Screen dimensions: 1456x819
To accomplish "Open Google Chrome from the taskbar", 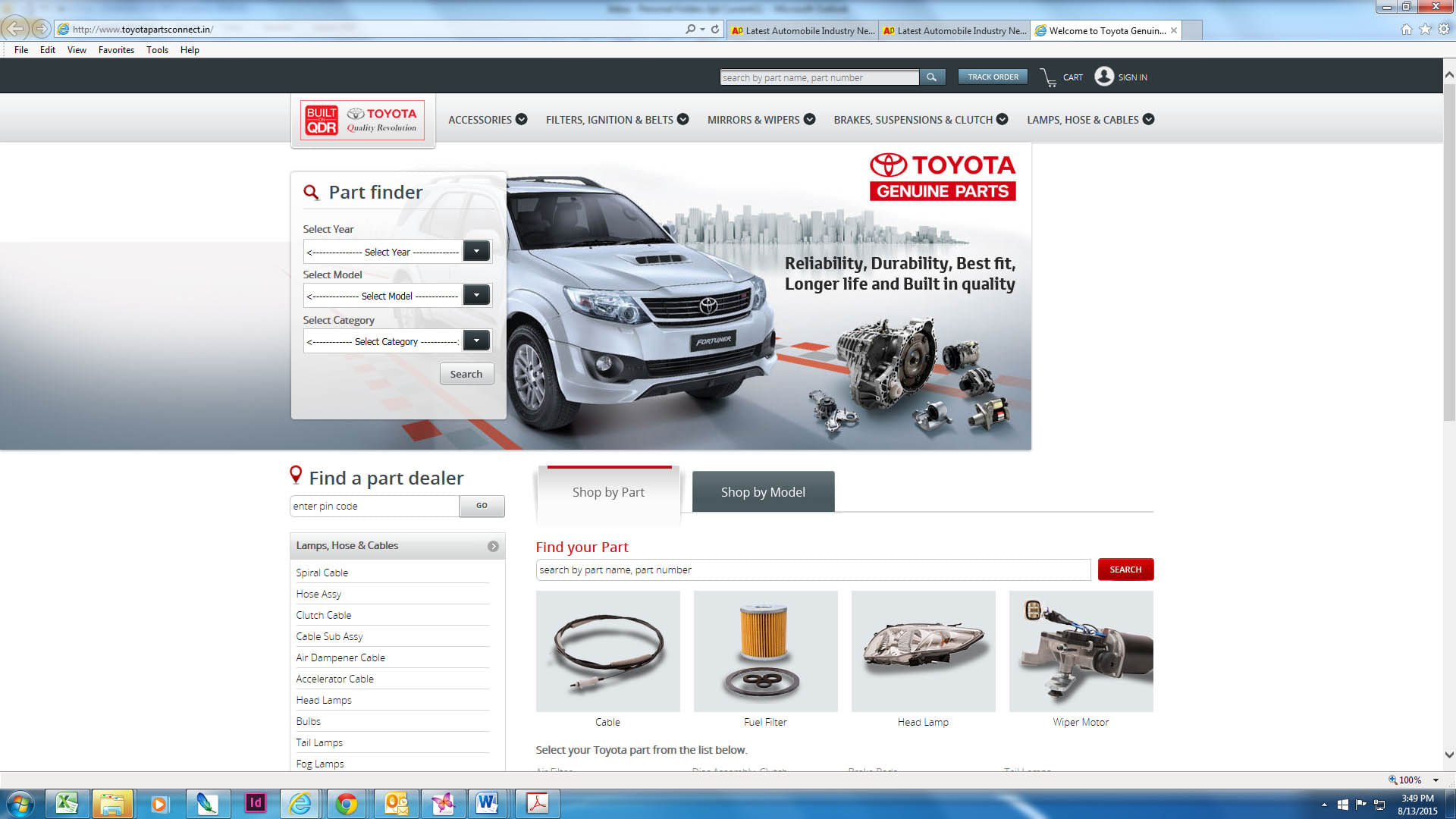I will click(347, 803).
